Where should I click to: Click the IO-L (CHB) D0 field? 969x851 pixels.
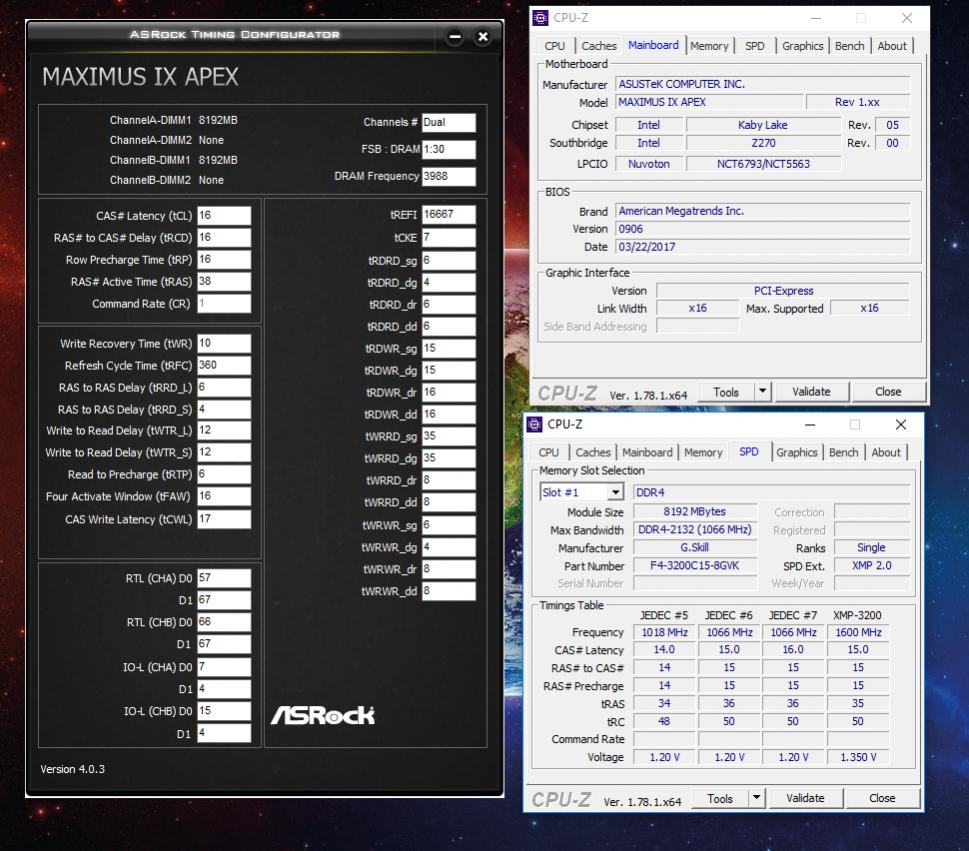[x=224, y=711]
